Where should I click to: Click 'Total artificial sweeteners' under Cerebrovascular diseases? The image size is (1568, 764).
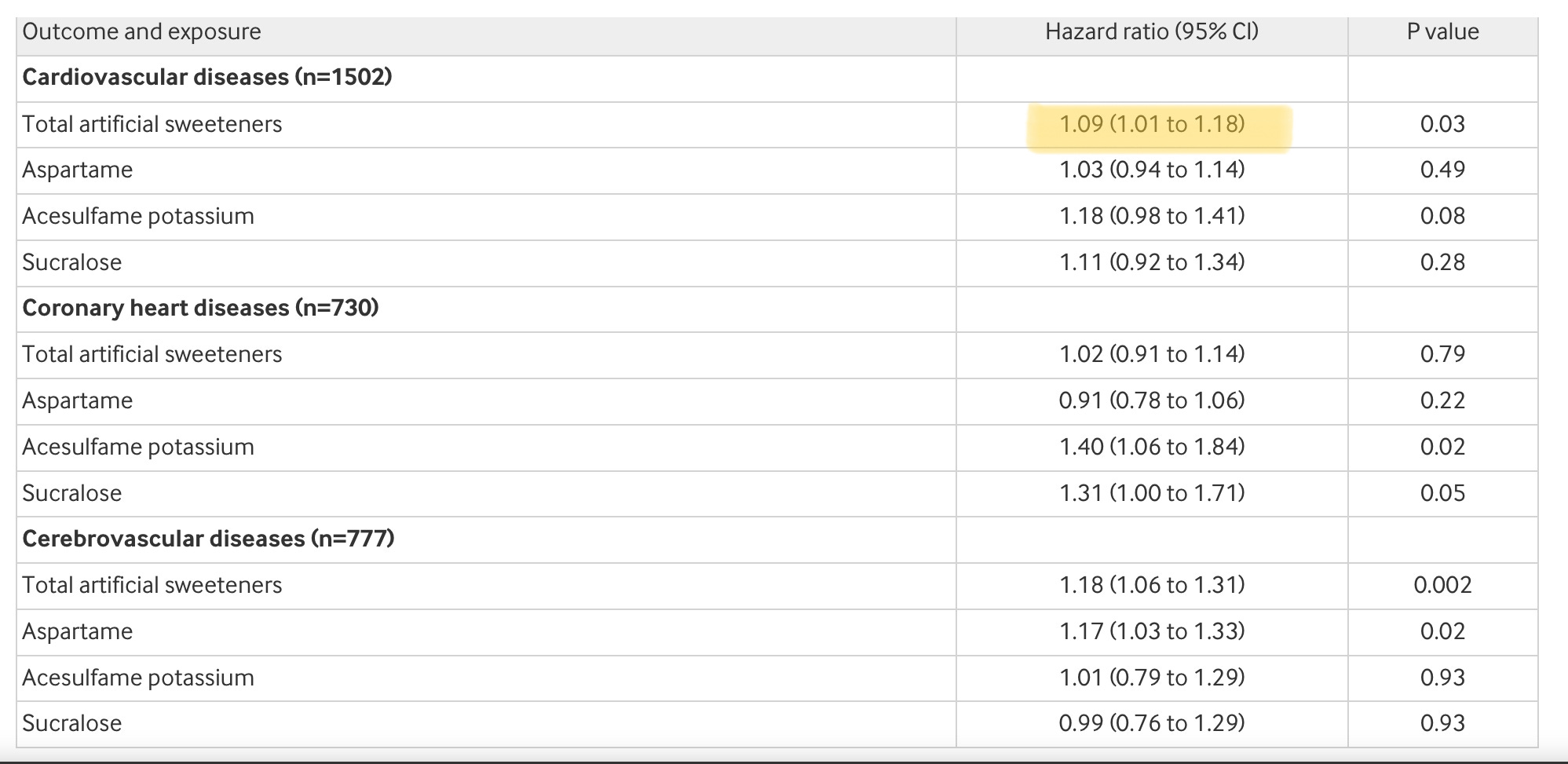click(x=152, y=585)
